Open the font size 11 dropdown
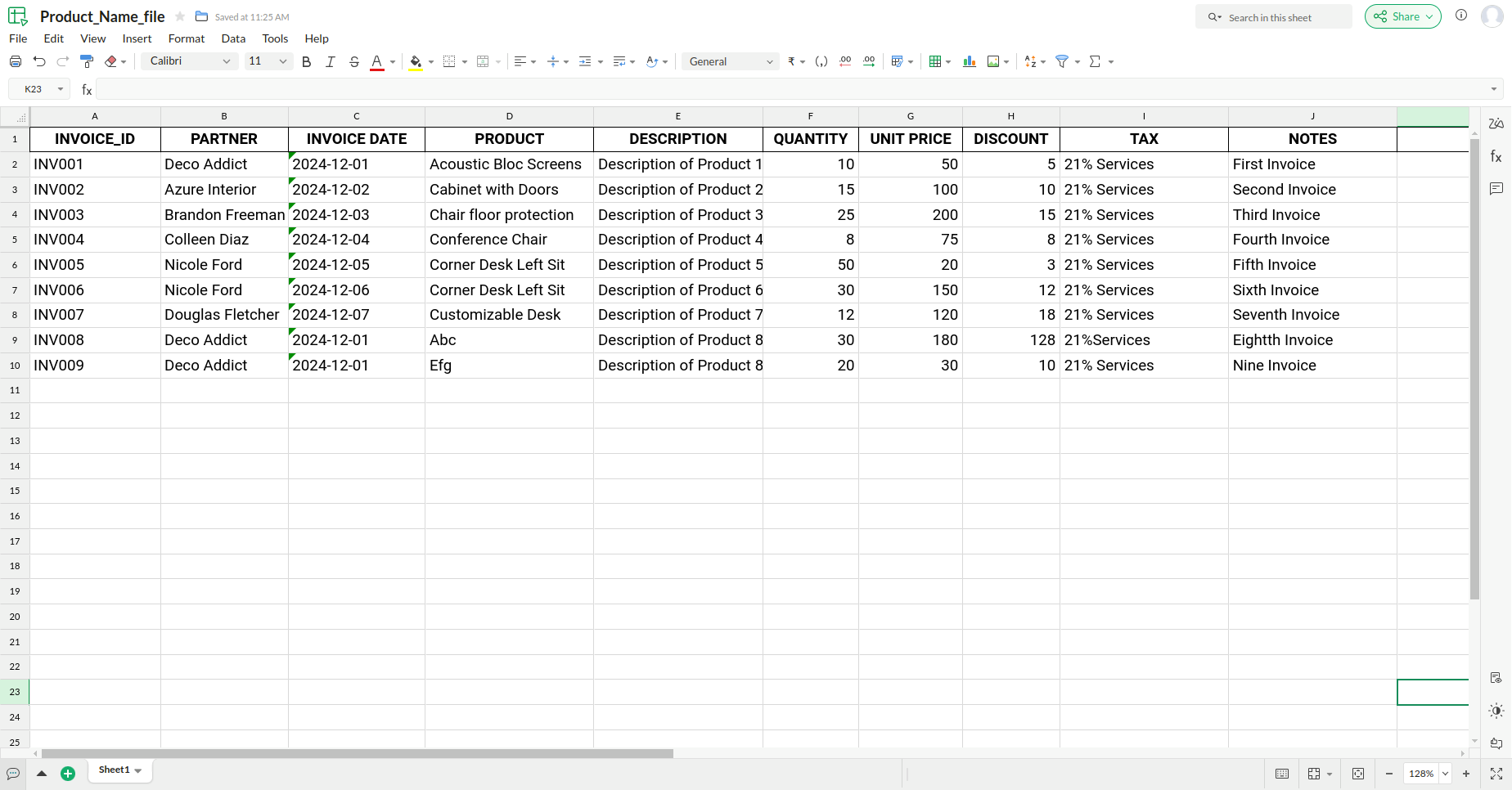The height and width of the screenshot is (790, 1512). tap(268, 61)
